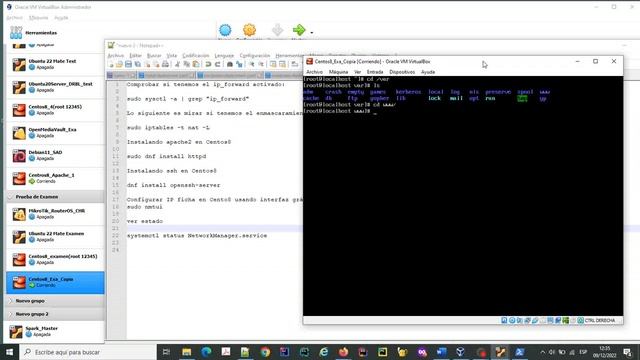The width and height of the screenshot is (640, 360).
Task: Click line 11 sudo dnf install httpd
Action: 167,156
